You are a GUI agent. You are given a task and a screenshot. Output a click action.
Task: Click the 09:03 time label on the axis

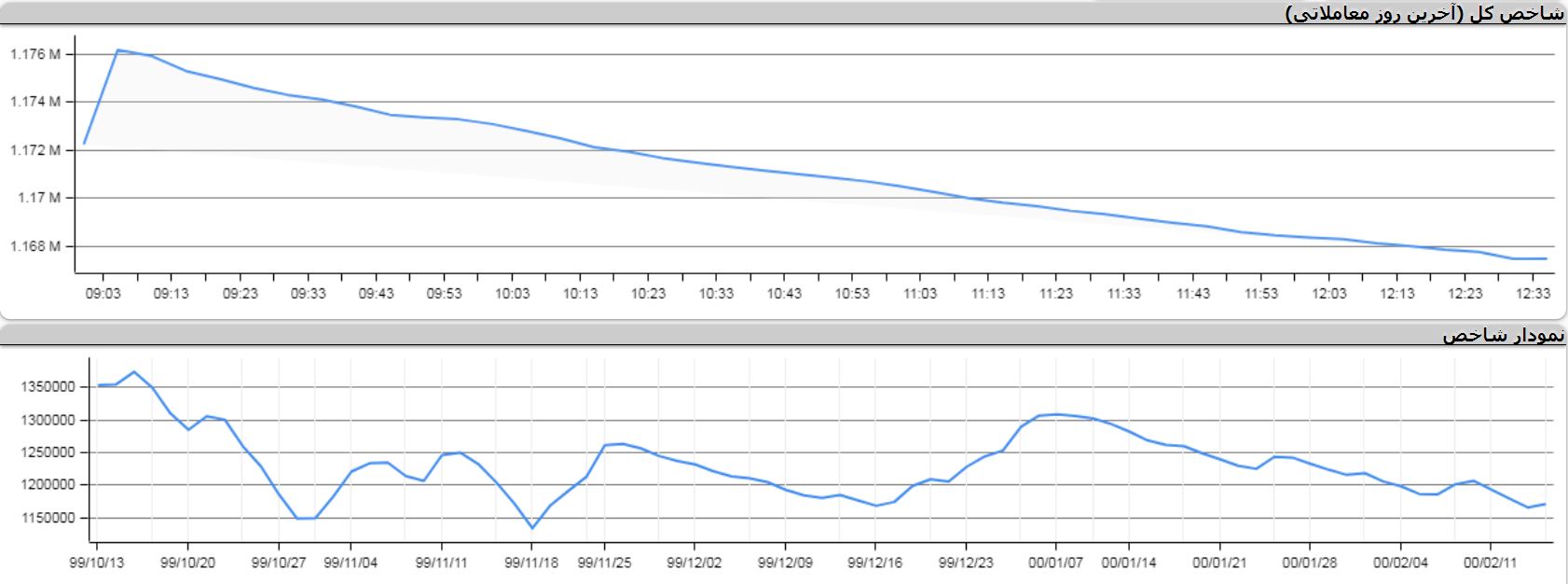coord(103,293)
